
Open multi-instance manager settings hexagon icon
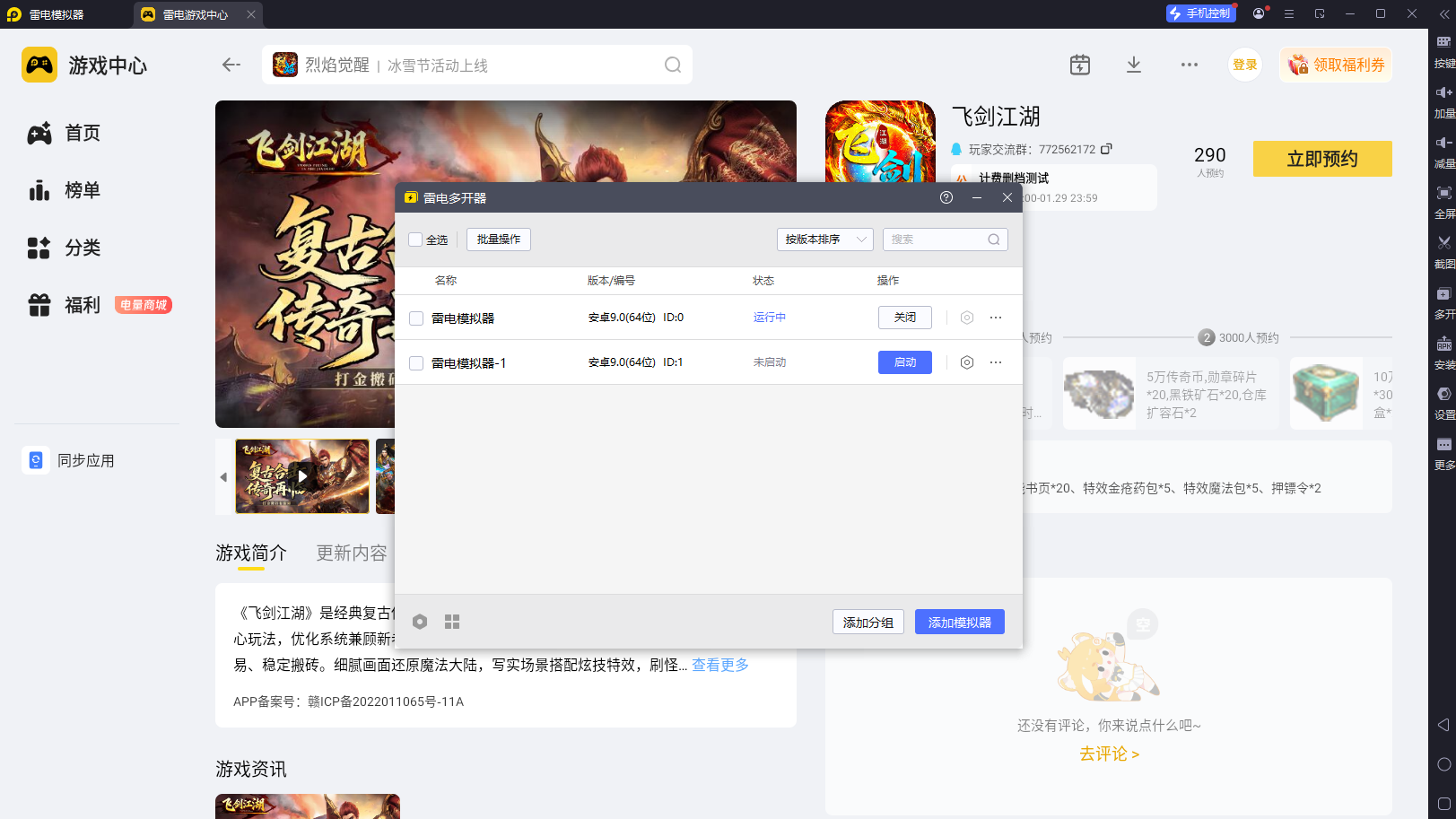point(420,622)
